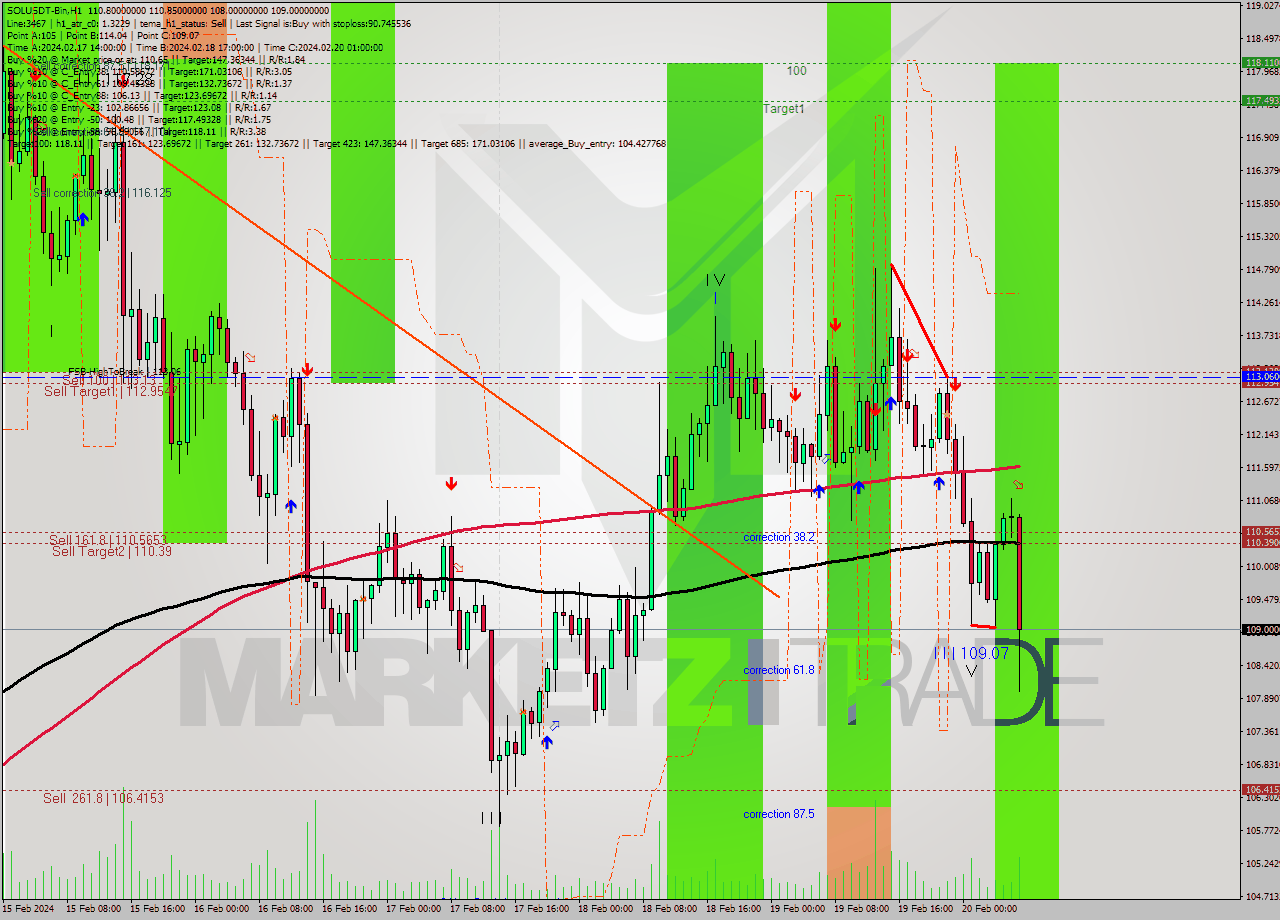Click the 114.261 price axis value
The image size is (1280, 920).
[x=1261, y=302]
